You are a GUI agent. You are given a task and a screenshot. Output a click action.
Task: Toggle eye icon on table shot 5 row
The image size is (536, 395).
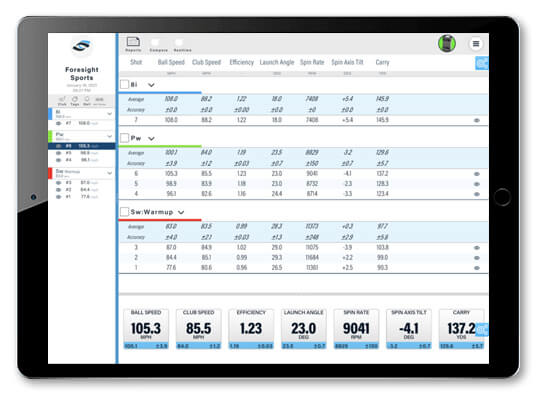click(x=477, y=184)
